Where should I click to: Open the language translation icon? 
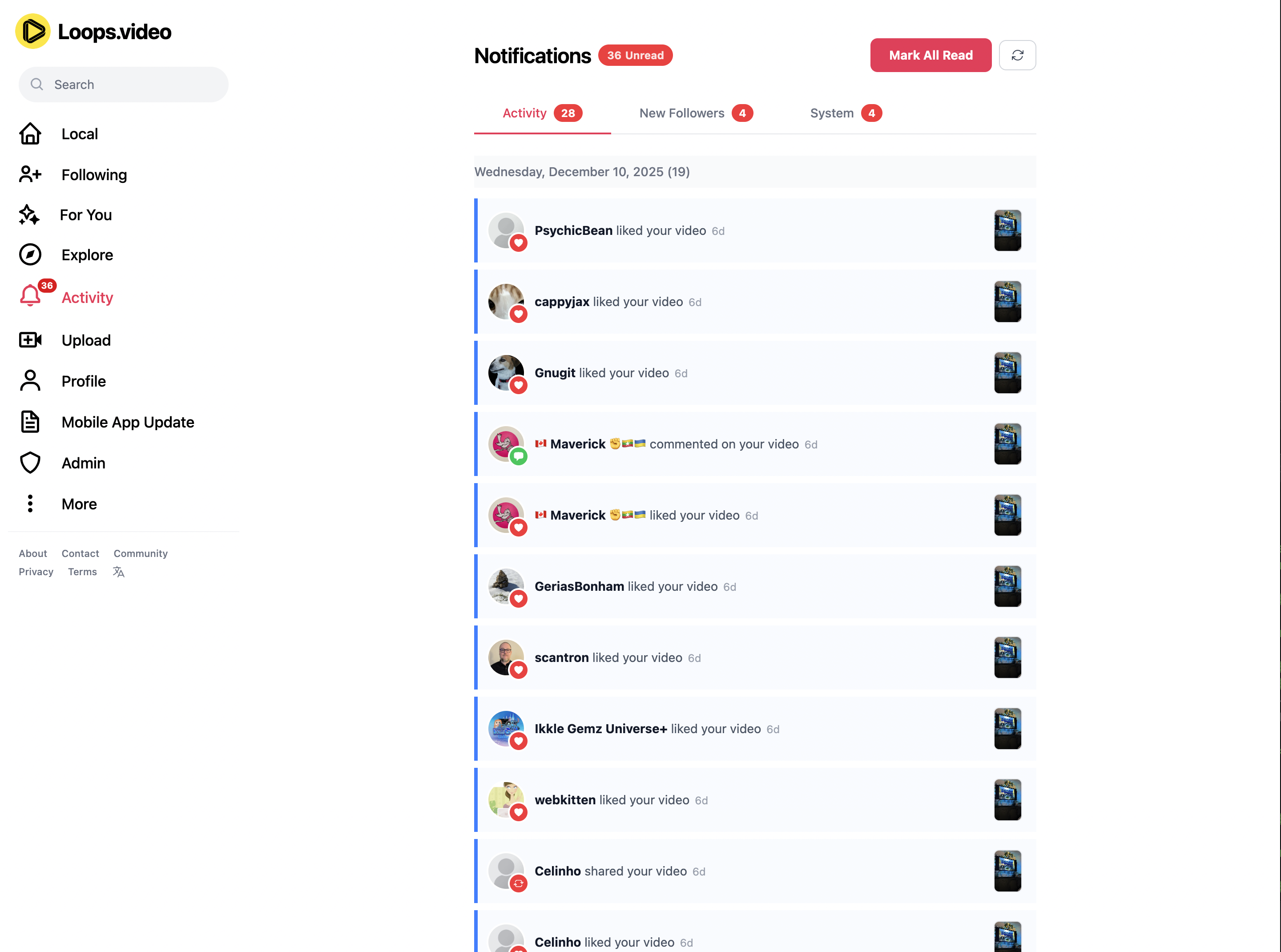pyautogui.click(x=119, y=572)
